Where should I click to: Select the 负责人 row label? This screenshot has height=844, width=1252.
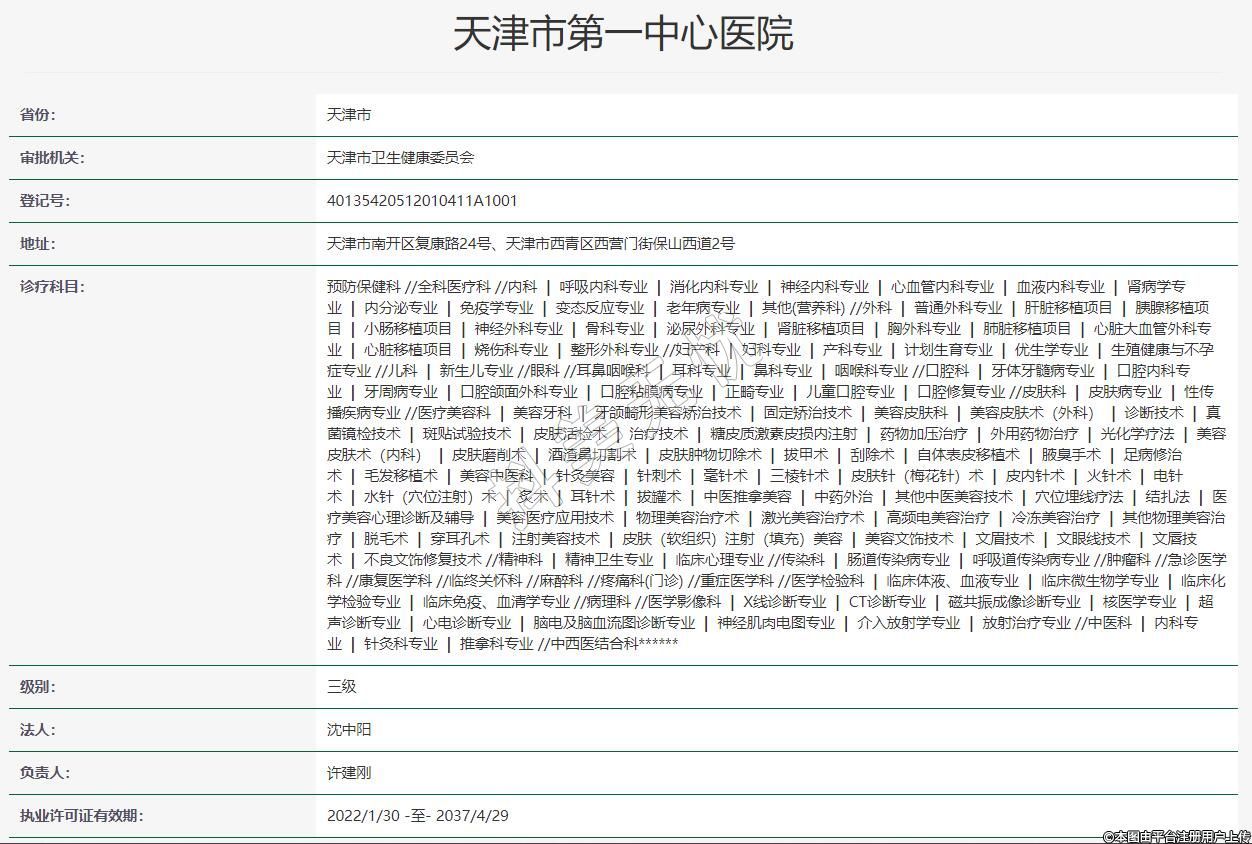coord(45,773)
